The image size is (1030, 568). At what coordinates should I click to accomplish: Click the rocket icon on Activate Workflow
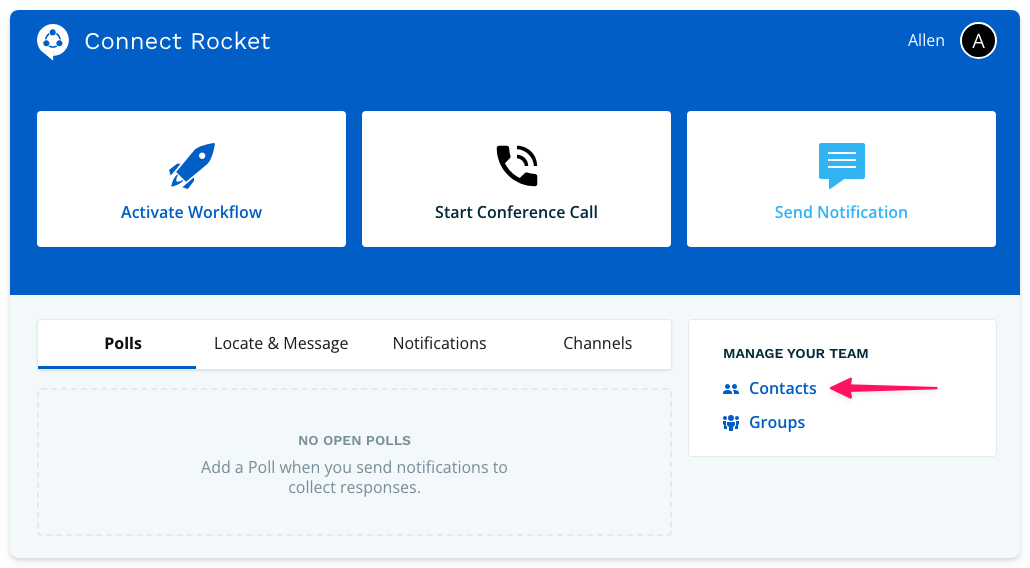point(192,165)
